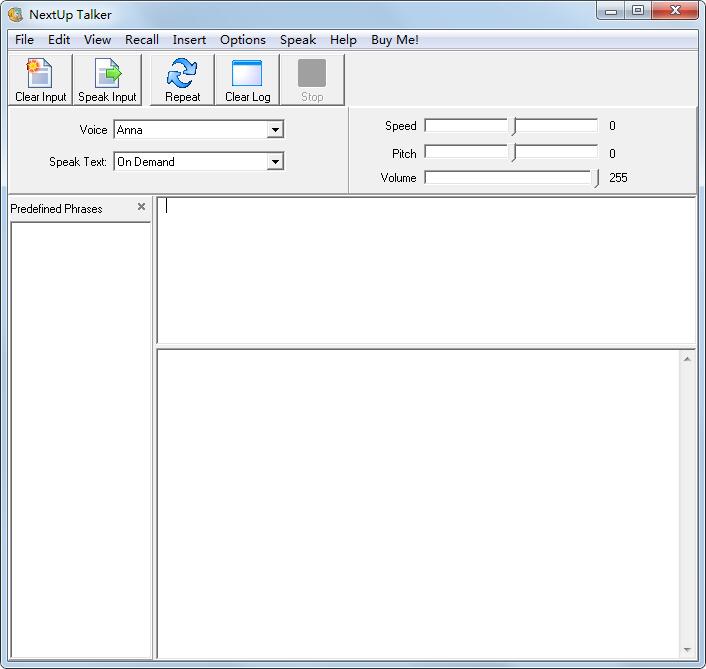The height and width of the screenshot is (669, 706).
Task: Click the Volume slider thumb
Action: (596, 178)
